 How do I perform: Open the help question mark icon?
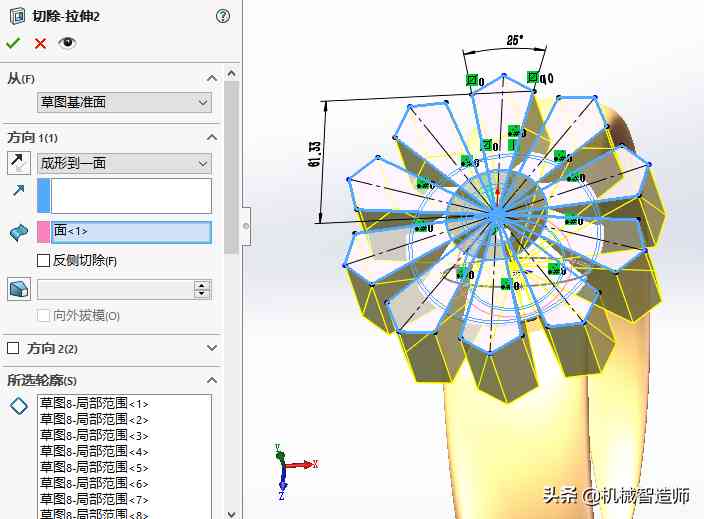tap(222, 16)
